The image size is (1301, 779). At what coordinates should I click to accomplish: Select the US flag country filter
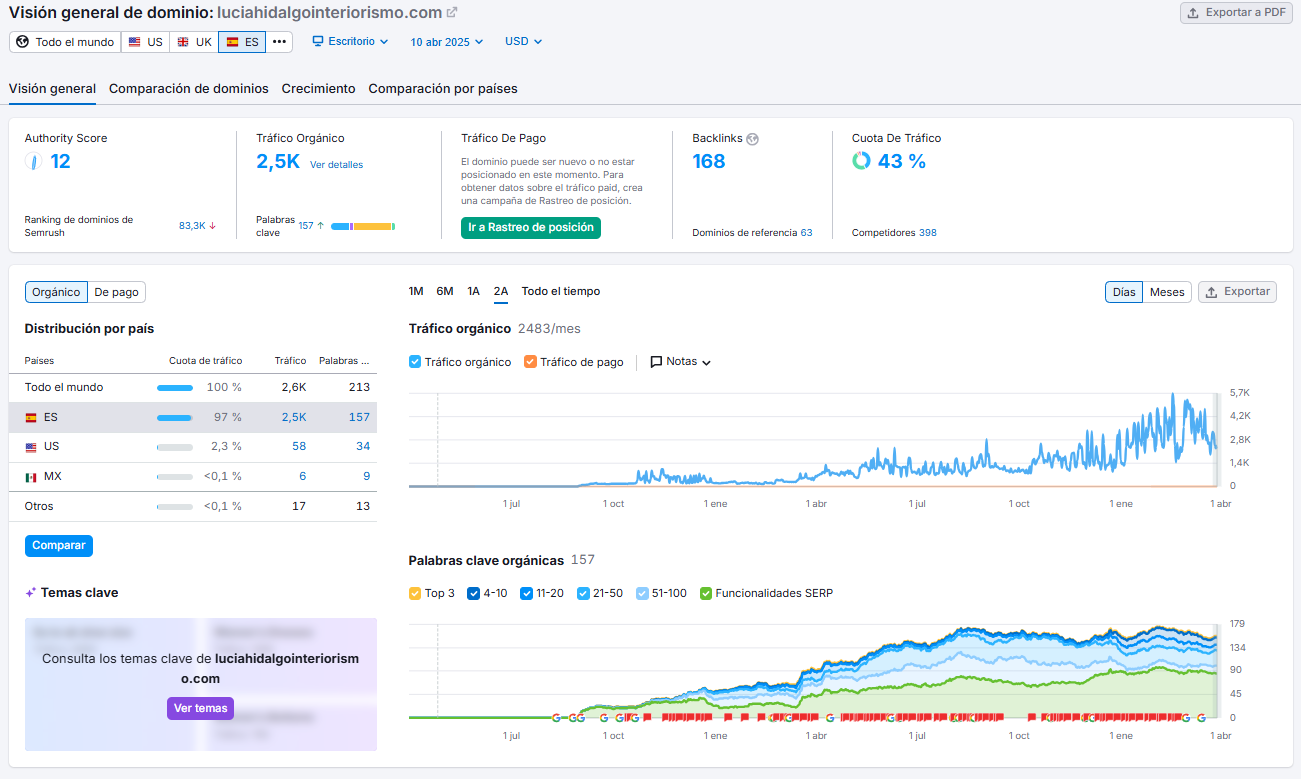click(145, 42)
